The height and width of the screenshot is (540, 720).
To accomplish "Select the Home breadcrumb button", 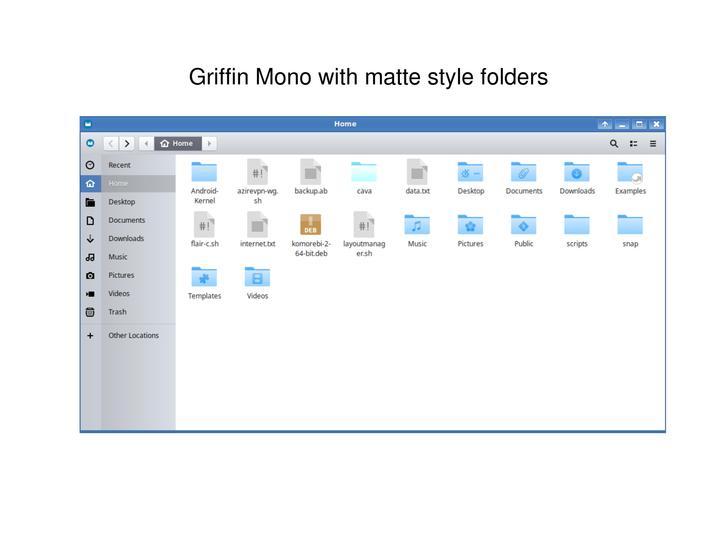I will [177, 144].
